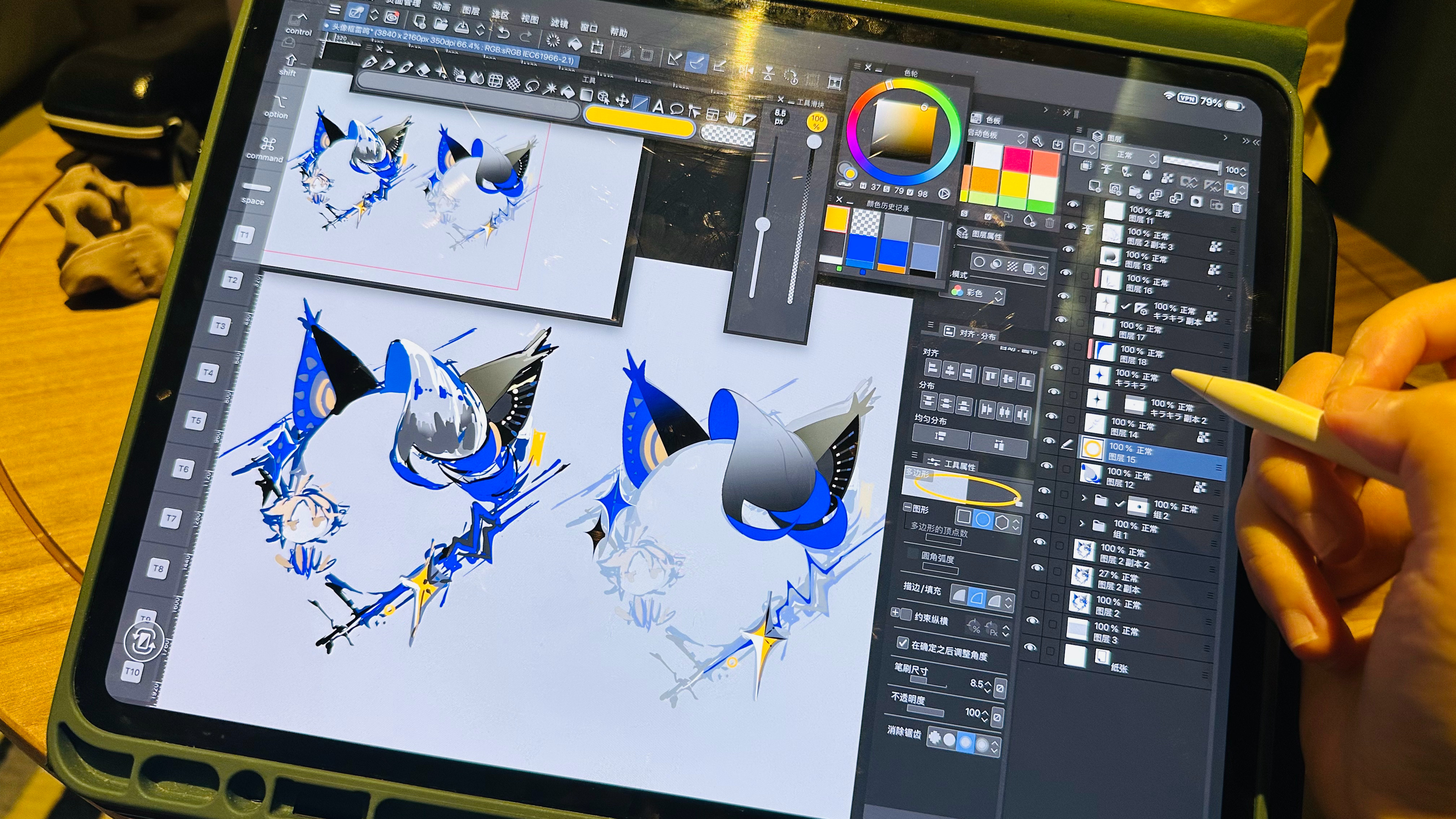Choose the Hand (pan) tool icon
The height and width of the screenshot is (819, 1456).
coord(731,118)
